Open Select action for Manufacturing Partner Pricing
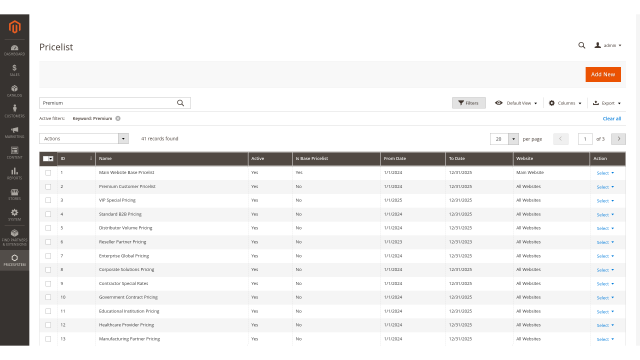 pos(605,339)
